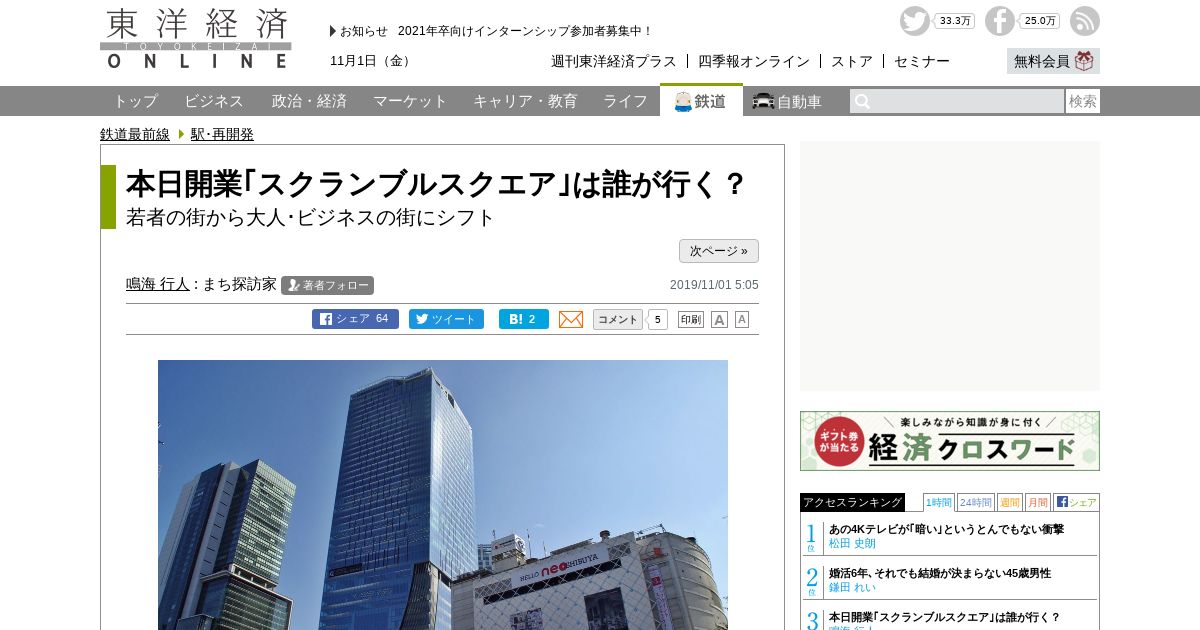Image resolution: width=1200 pixels, height=630 pixels.
Task: Click the Shibuya skyscraper article photo
Action: coord(443,495)
